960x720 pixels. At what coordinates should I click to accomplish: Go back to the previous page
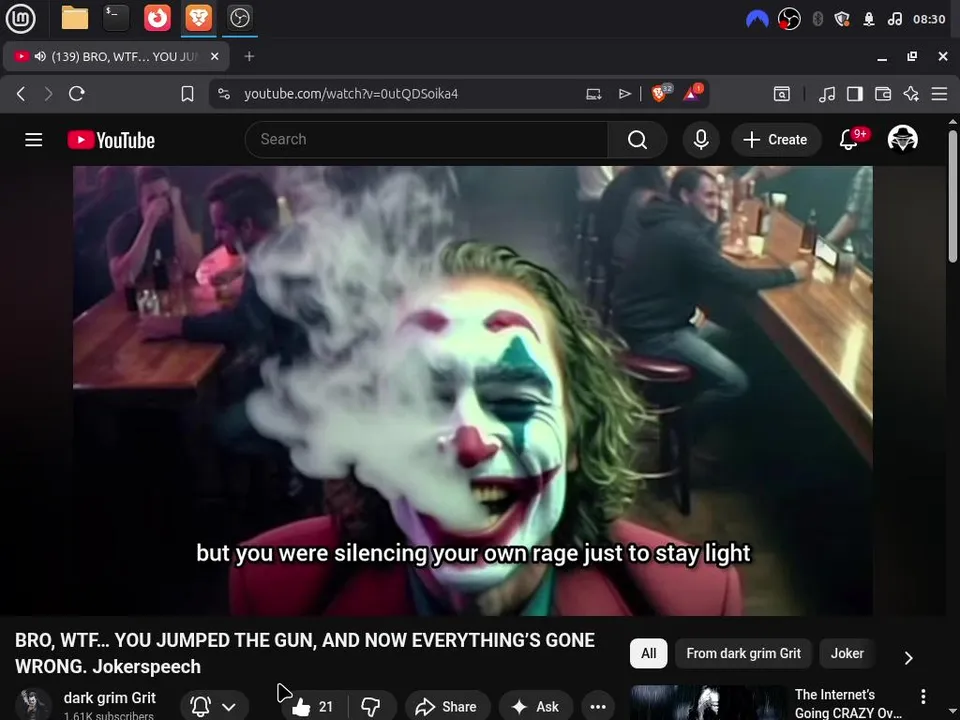tap(21, 94)
